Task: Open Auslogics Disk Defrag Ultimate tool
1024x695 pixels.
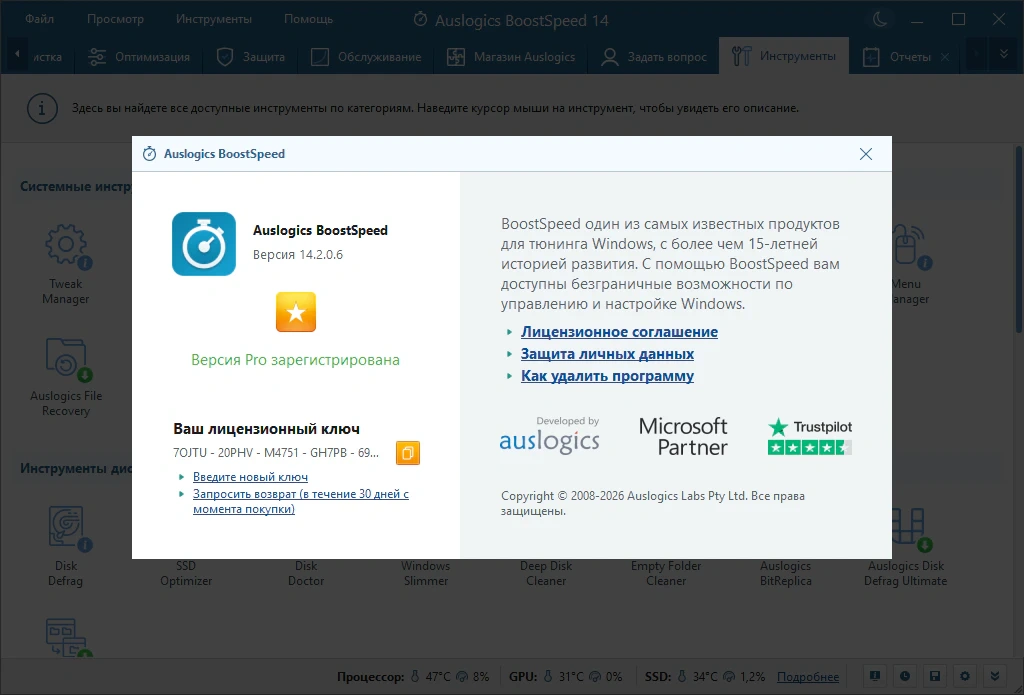Action: point(906,546)
